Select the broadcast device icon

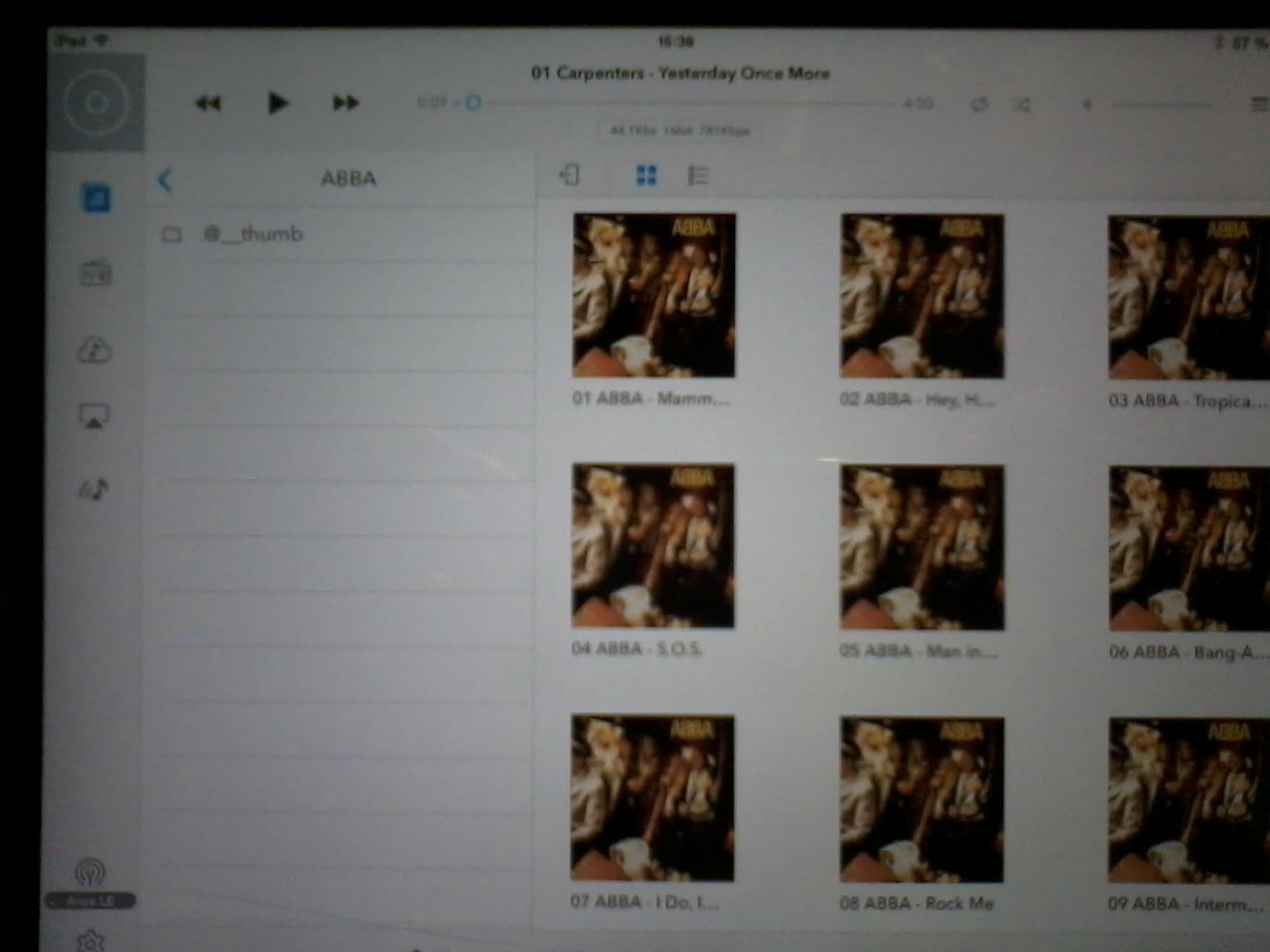point(90,872)
